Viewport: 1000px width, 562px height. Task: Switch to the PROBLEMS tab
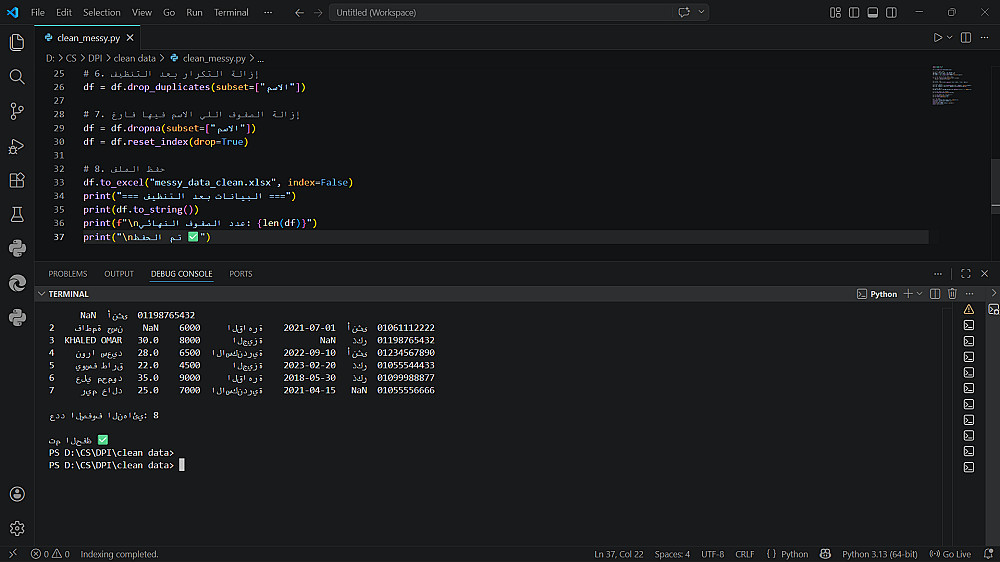(x=68, y=273)
